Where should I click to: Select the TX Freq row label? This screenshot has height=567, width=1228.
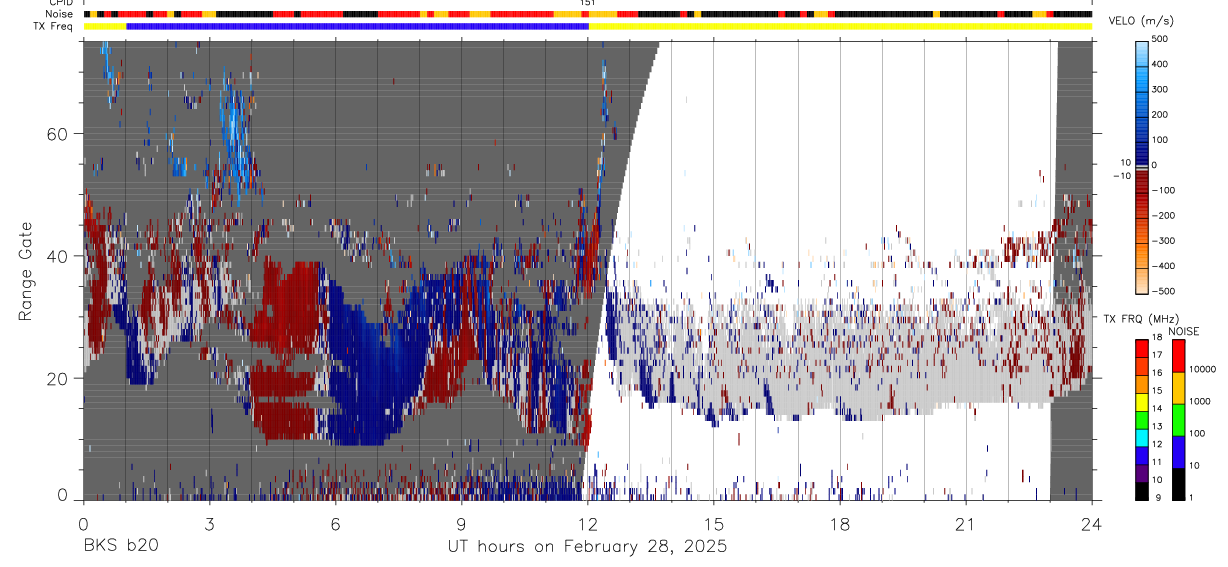tap(53, 26)
